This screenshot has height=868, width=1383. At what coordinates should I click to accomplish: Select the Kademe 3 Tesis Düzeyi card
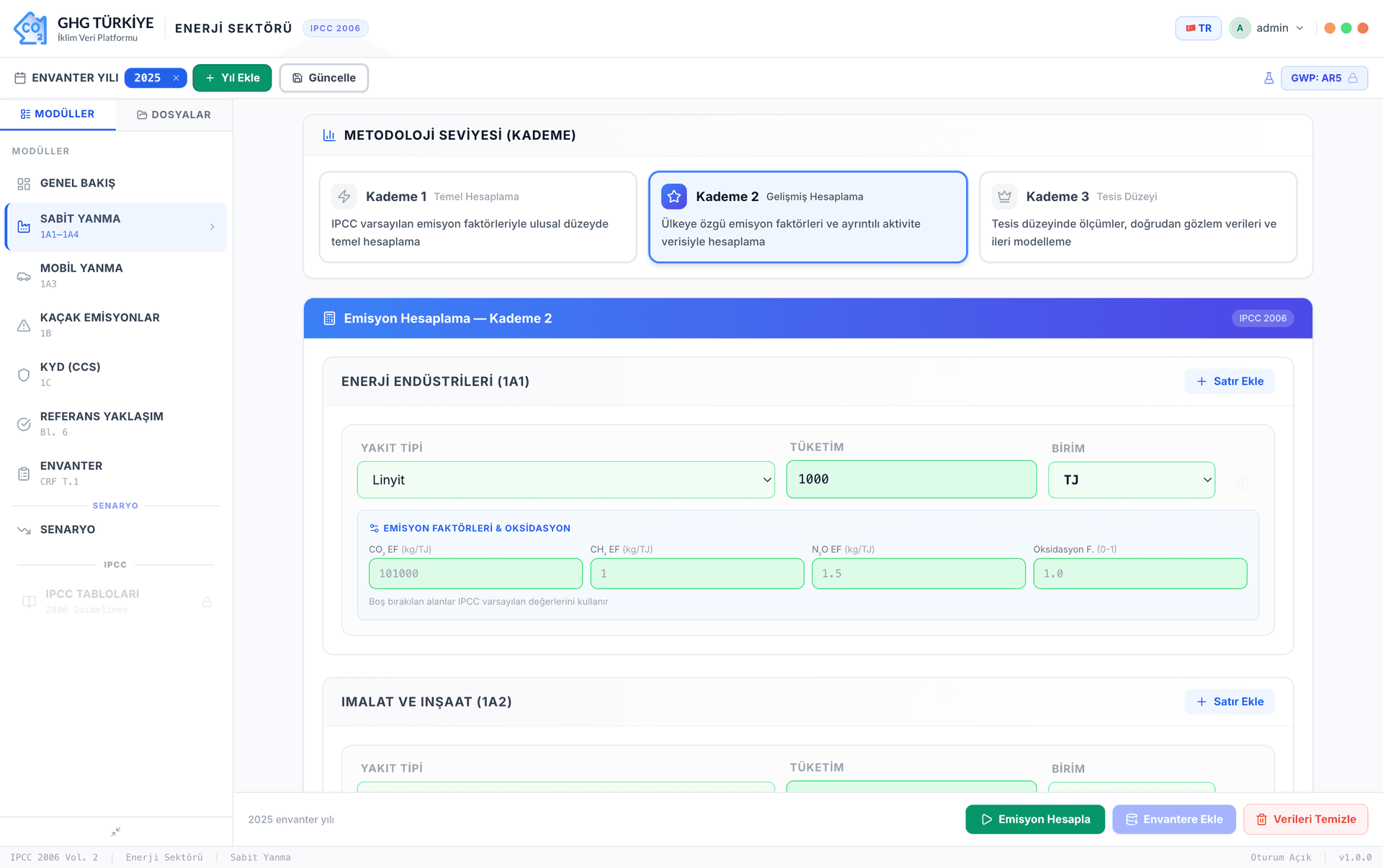pos(1138,217)
